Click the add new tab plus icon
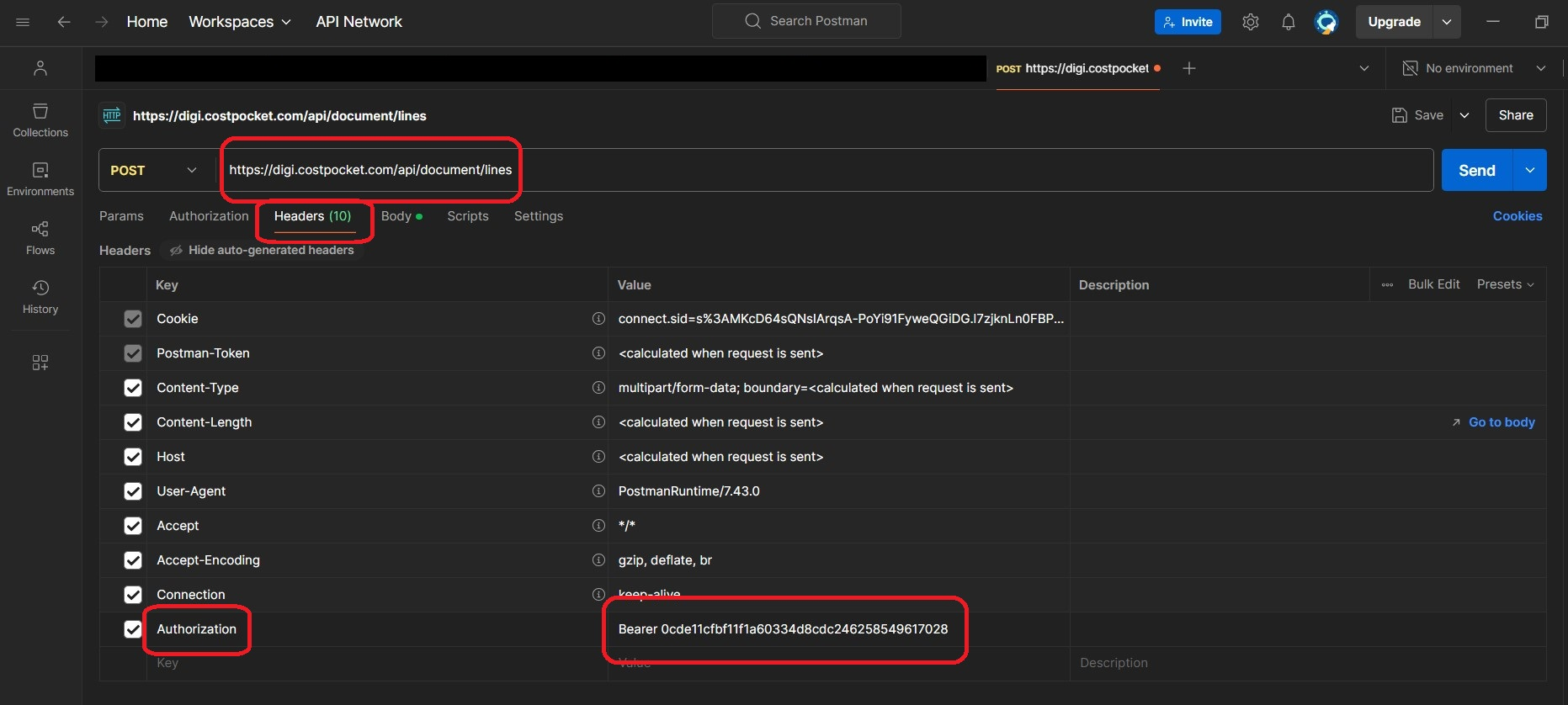 pos(1188,68)
